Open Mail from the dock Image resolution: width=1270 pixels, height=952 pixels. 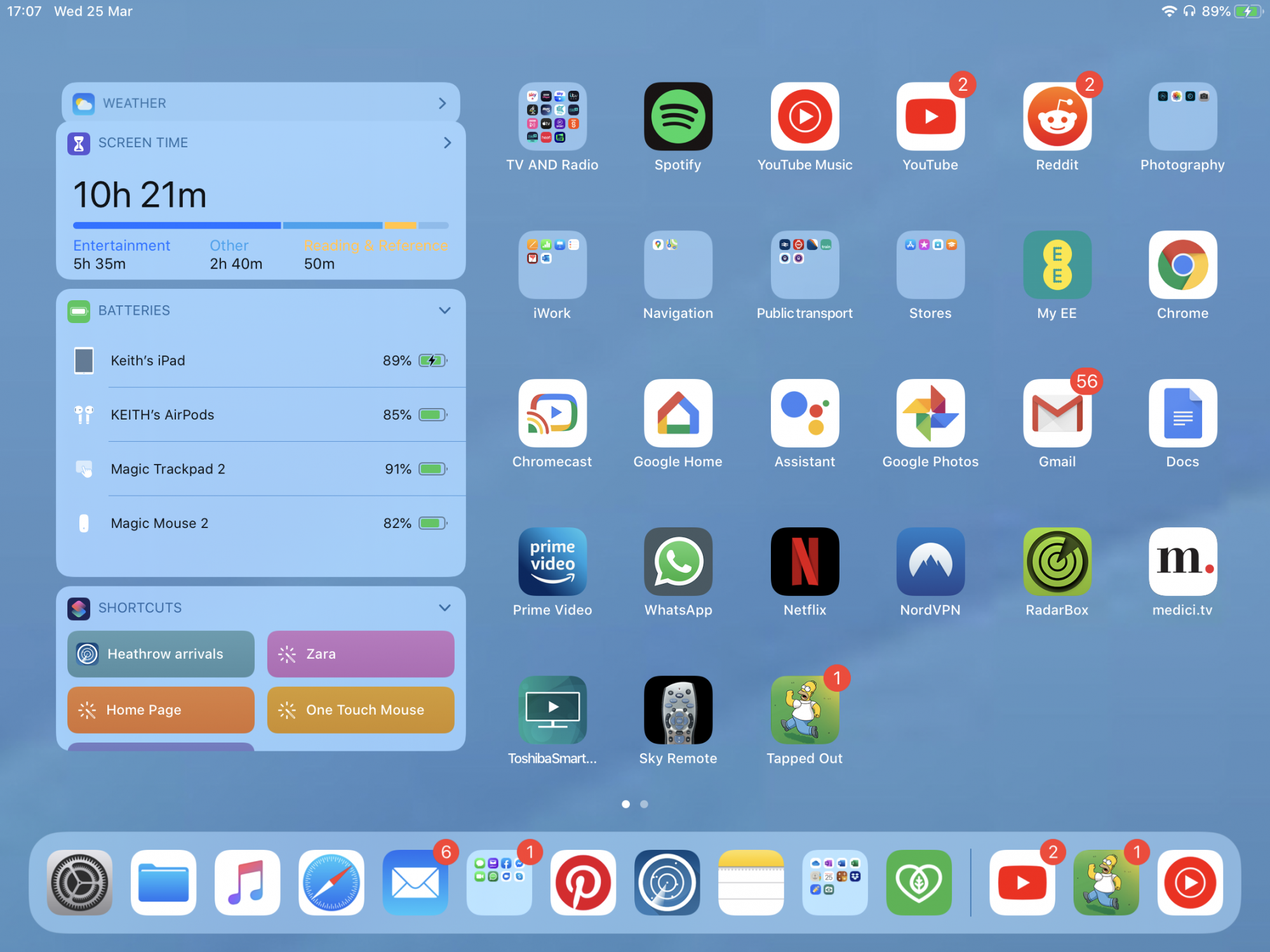pyautogui.click(x=415, y=883)
